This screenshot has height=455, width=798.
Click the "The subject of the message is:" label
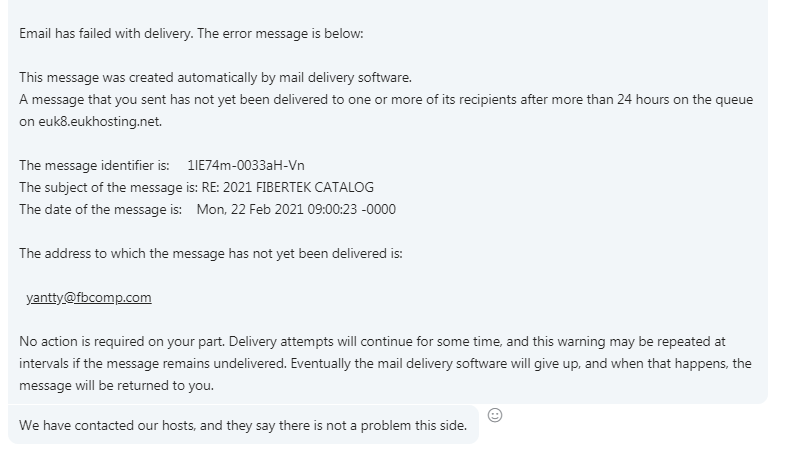102,187
